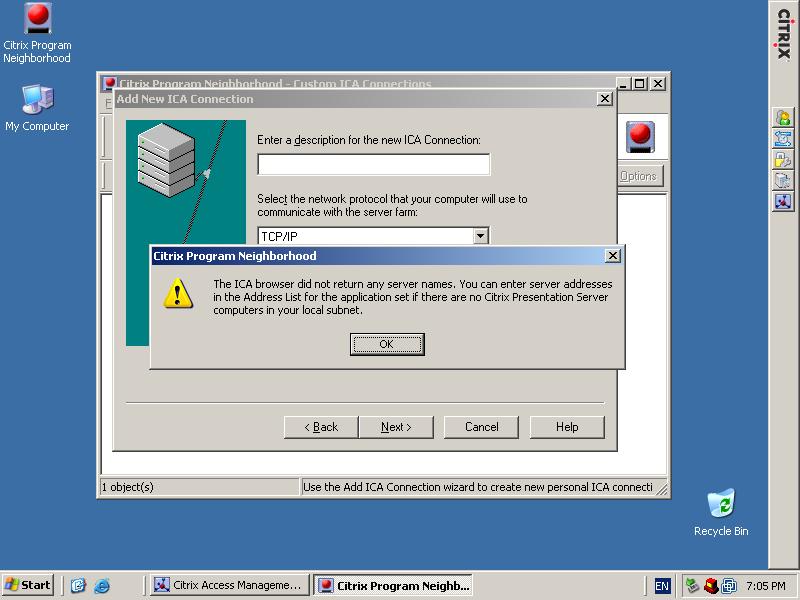
Task: Click the yellow warning icon in the dialog
Action: click(178, 293)
